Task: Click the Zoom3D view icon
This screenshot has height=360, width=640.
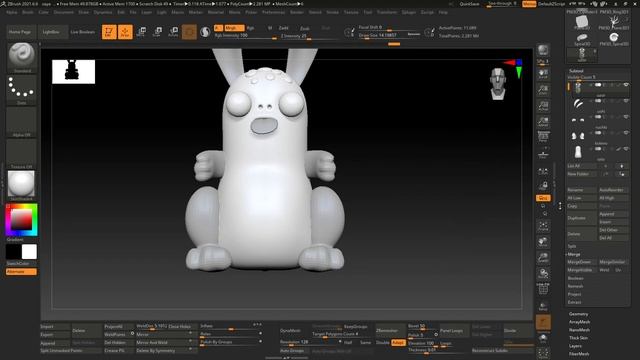Action: 543,258
